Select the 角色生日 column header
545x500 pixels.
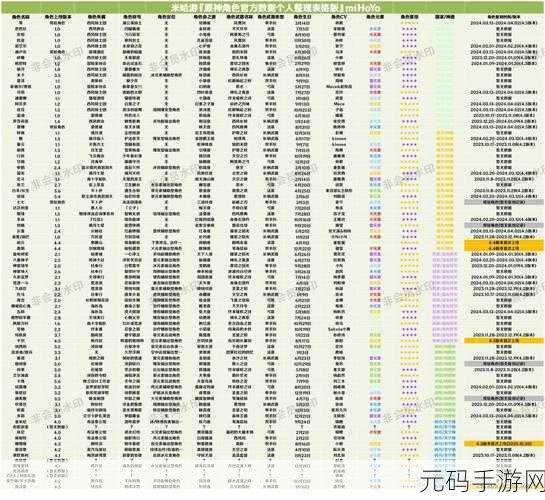pos(302,17)
